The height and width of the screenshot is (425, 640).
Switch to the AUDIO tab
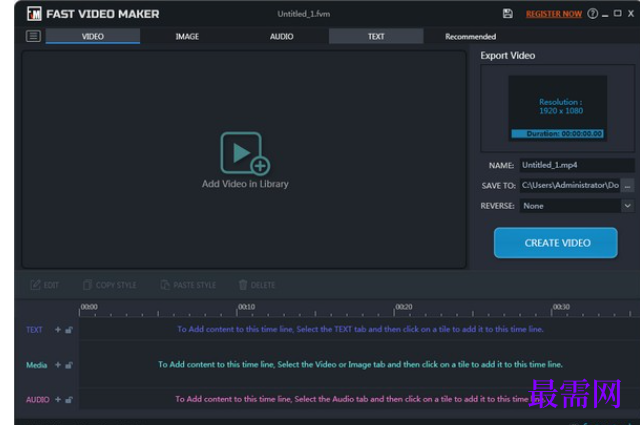point(282,36)
